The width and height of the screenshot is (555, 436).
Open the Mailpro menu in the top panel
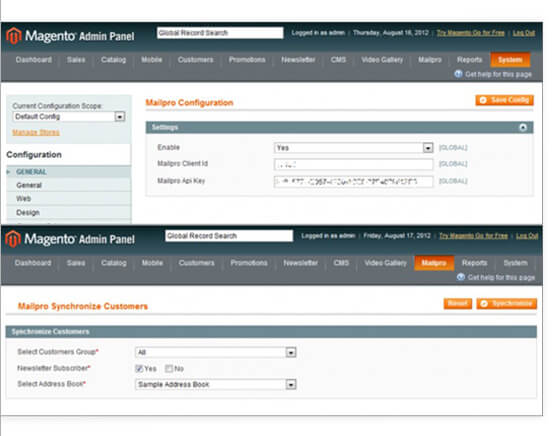[x=430, y=60]
